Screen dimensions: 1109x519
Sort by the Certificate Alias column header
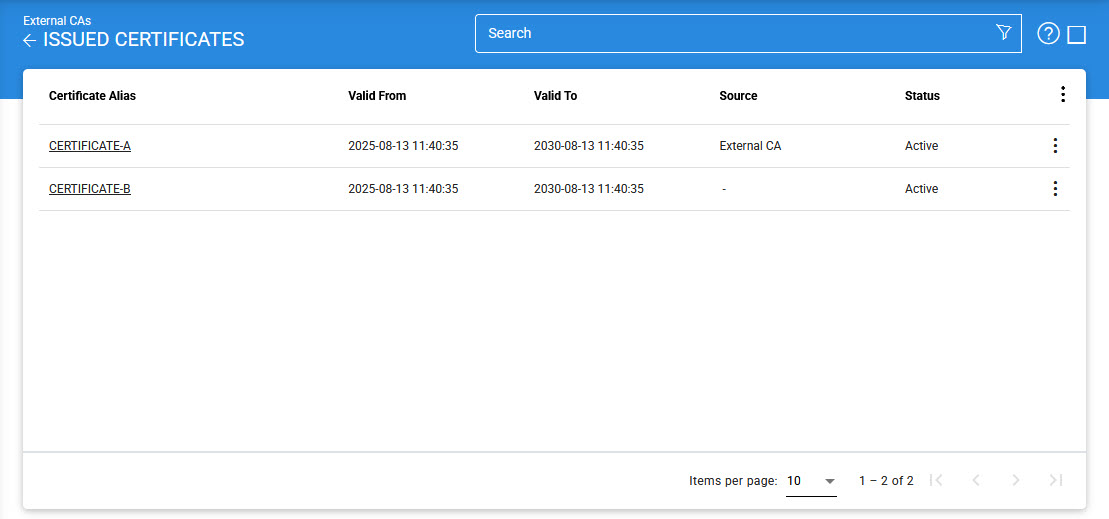(x=92, y=96)
